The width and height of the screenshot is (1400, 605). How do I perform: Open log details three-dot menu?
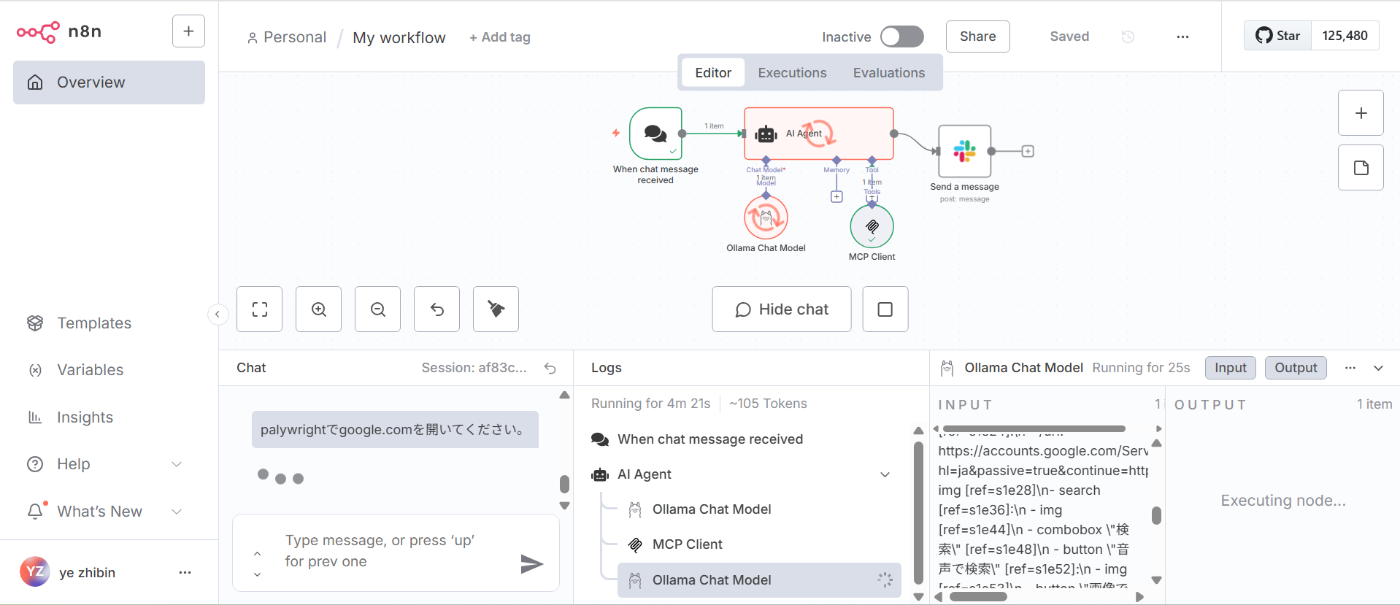(x=1350, y=368)
